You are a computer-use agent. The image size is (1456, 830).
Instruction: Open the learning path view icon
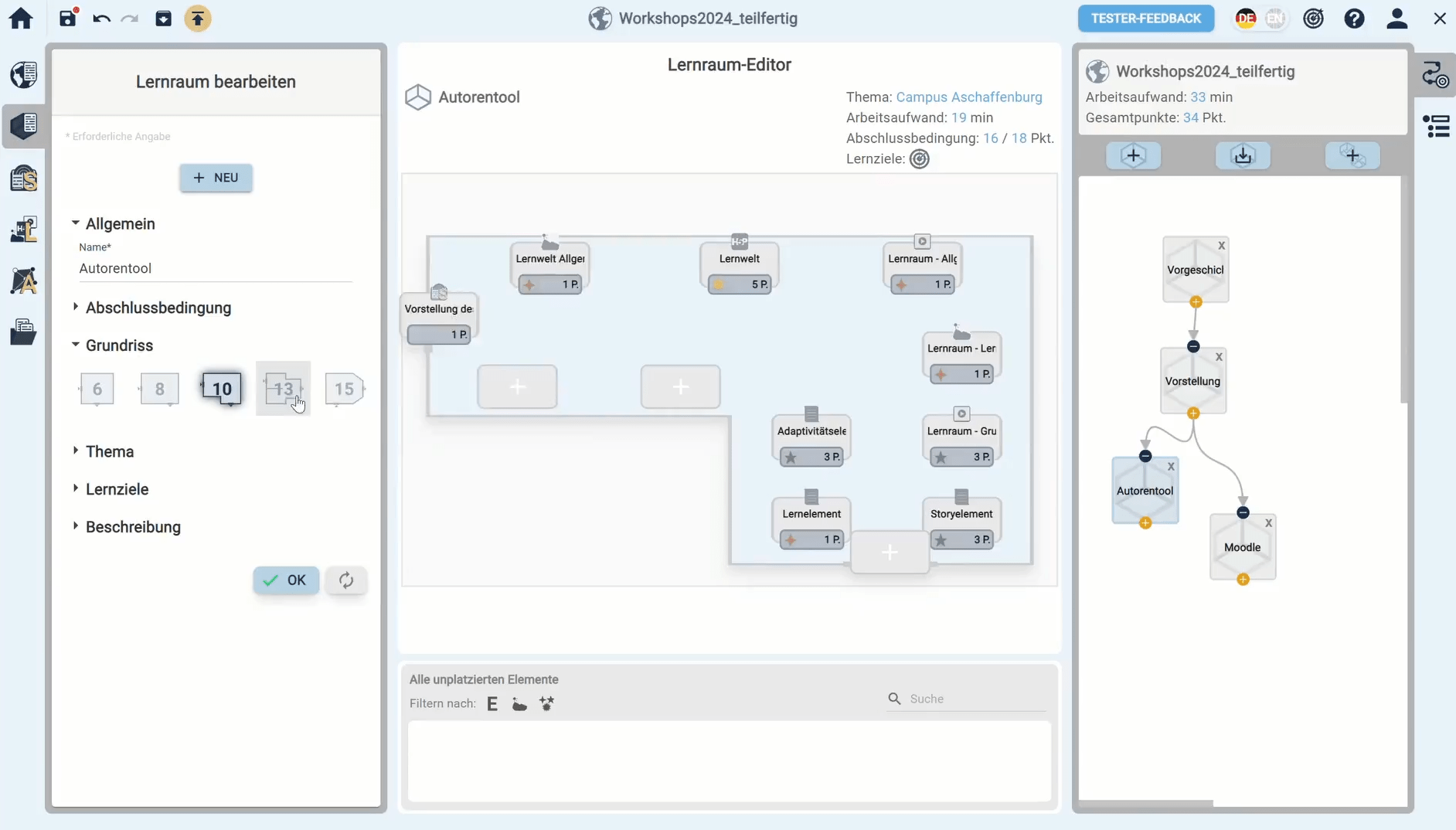[x=1435, y=75]
